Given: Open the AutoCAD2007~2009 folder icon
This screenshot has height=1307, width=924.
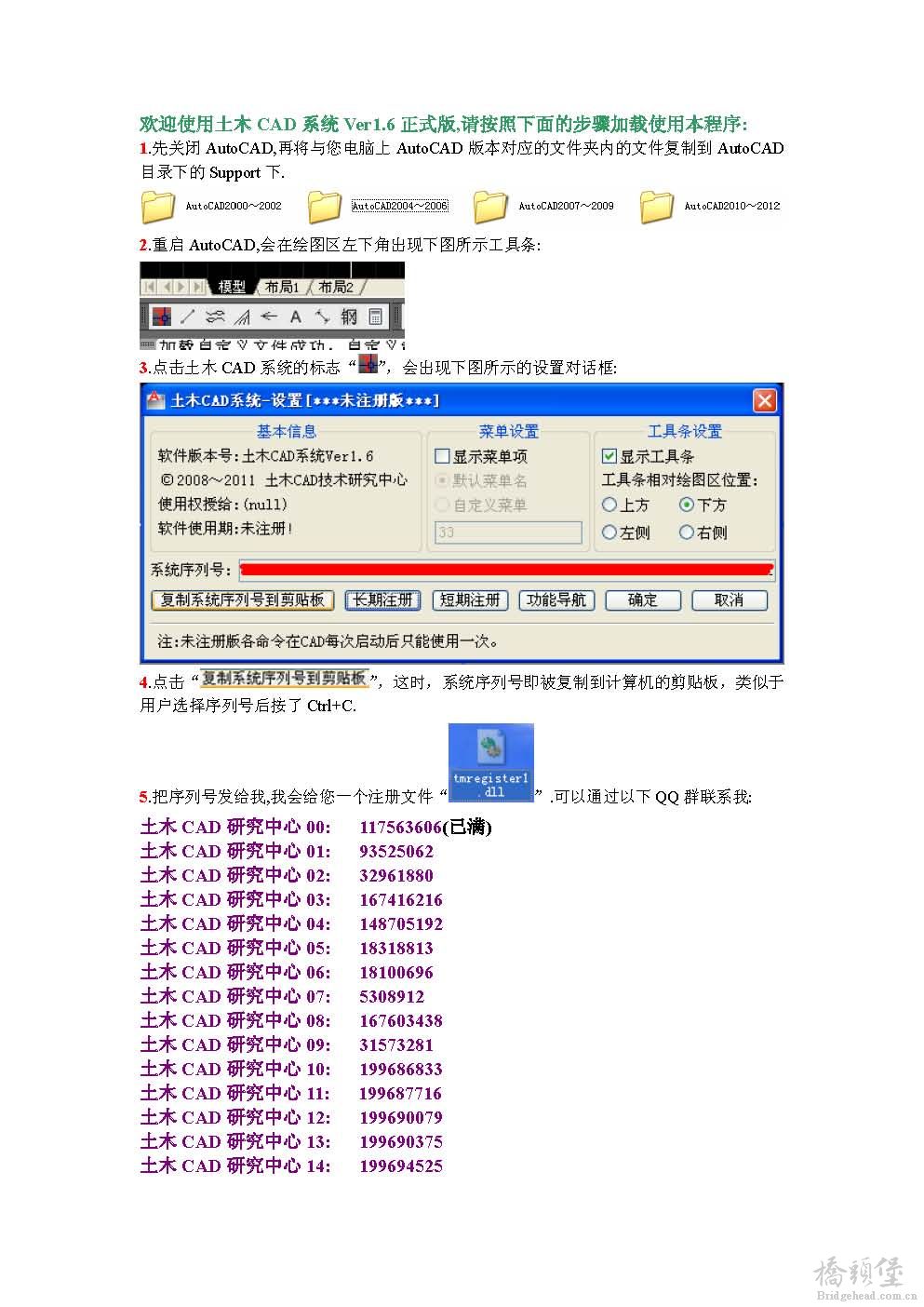Looking at the screenshot, I should [x=490, y=207].
